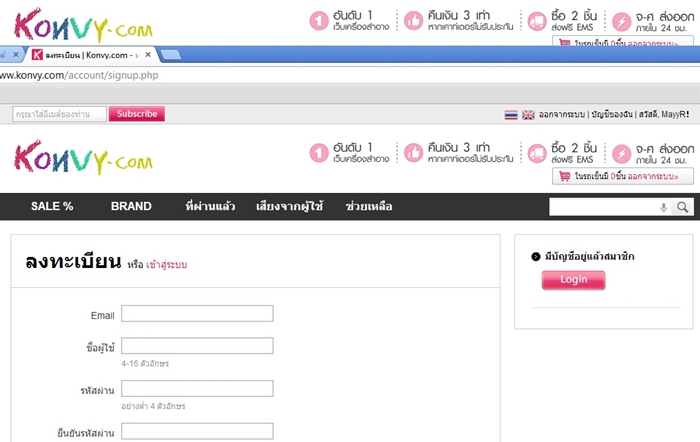
Task: Click the thumbs-up refund icon in header
Action: [x=413, y=153]
